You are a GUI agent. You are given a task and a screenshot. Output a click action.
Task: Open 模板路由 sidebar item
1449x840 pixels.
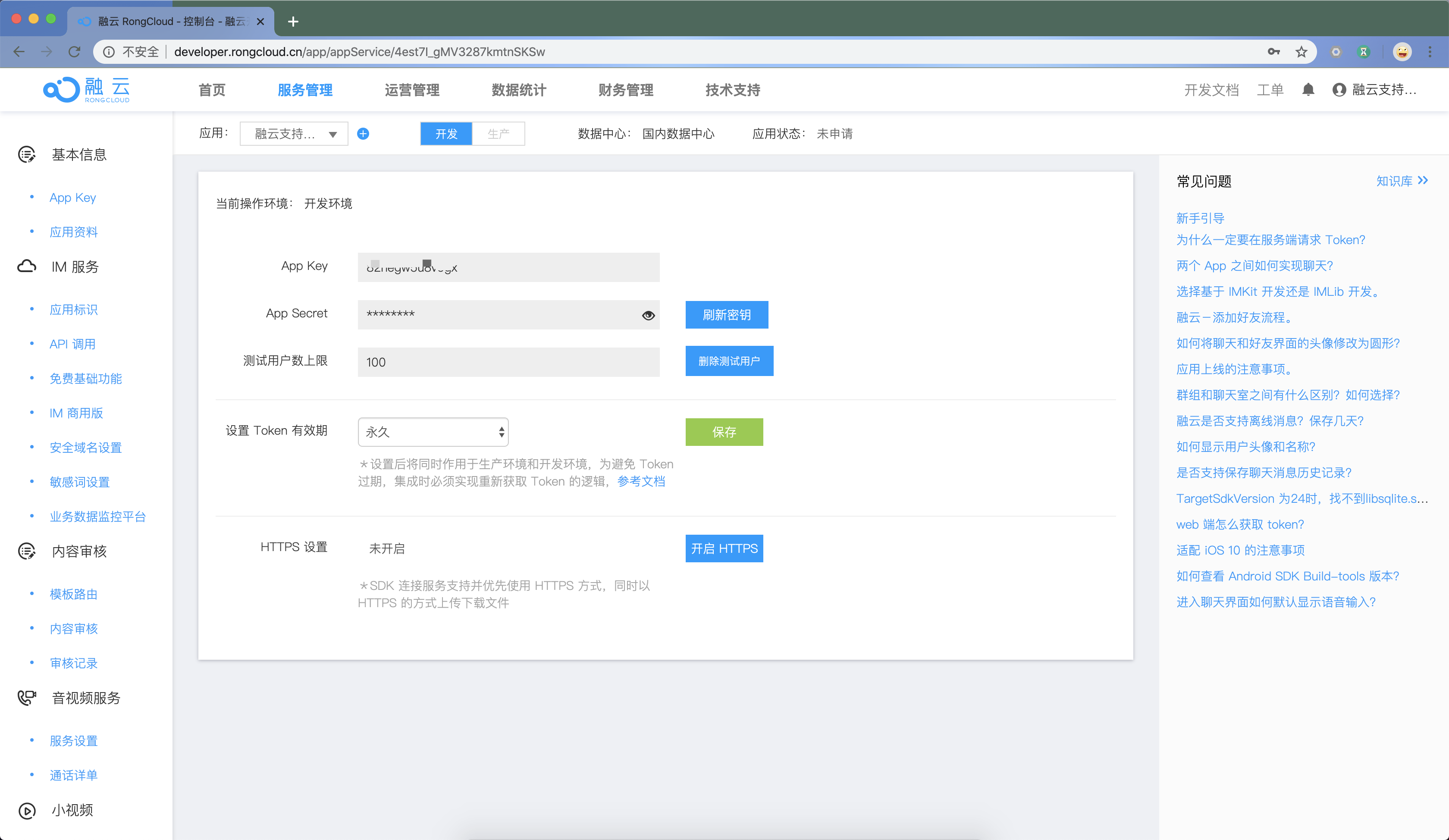tap(74, 595)
